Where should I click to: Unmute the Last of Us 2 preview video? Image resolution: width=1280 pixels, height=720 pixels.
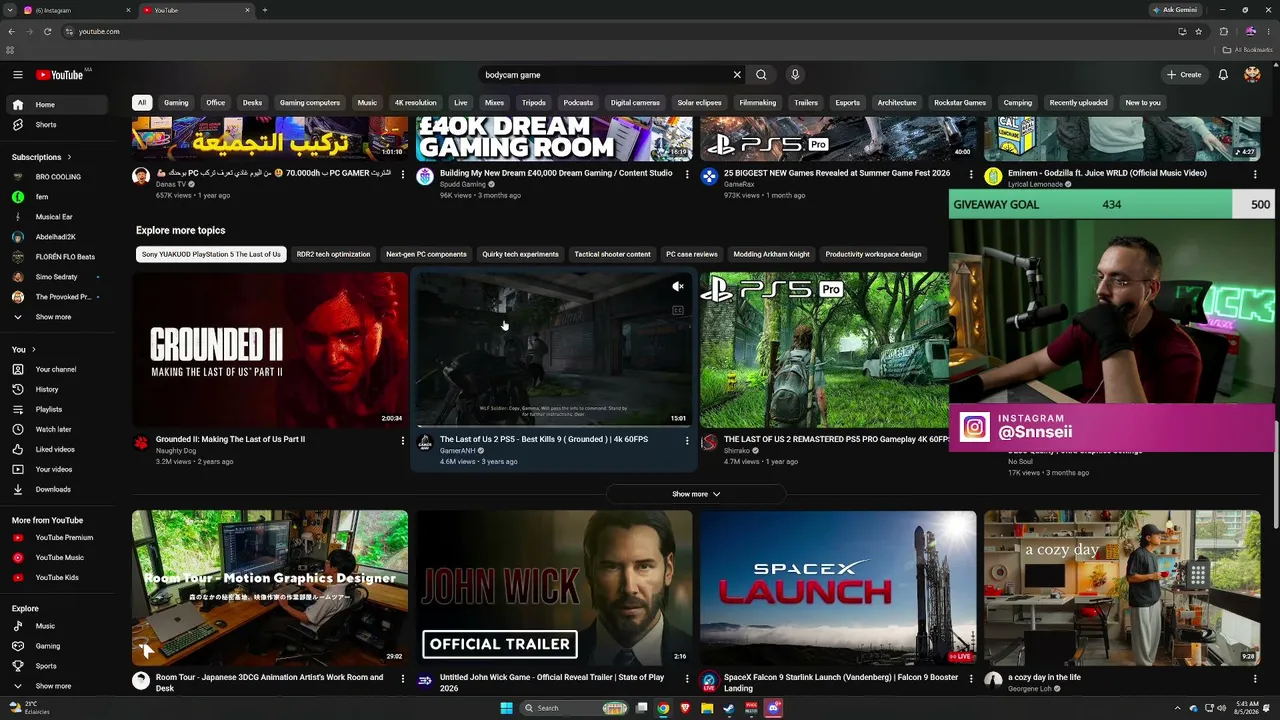[x=677, y=287]
